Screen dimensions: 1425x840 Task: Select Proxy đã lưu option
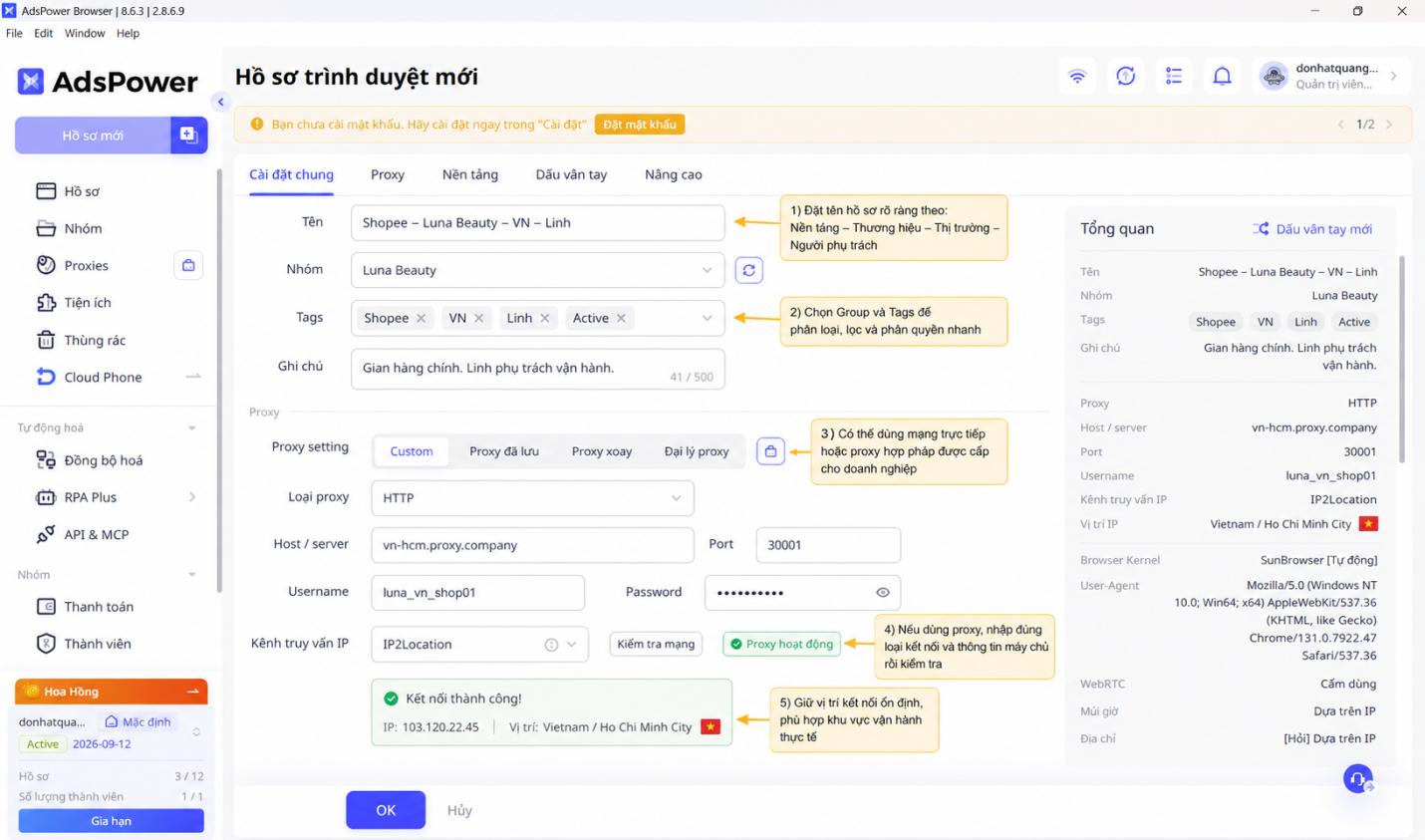(x=504, y=451)
